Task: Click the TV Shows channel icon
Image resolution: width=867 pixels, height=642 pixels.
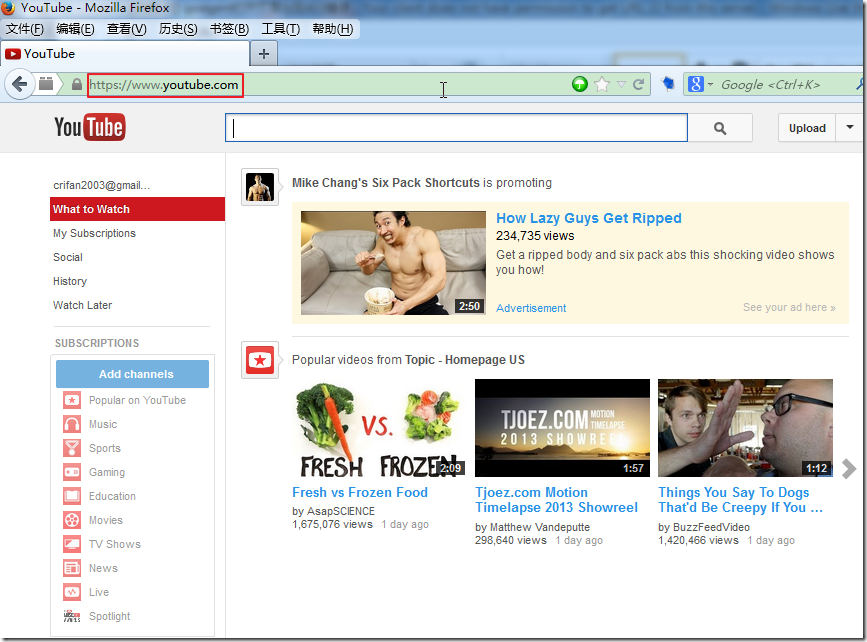Action: coord(72,544)
